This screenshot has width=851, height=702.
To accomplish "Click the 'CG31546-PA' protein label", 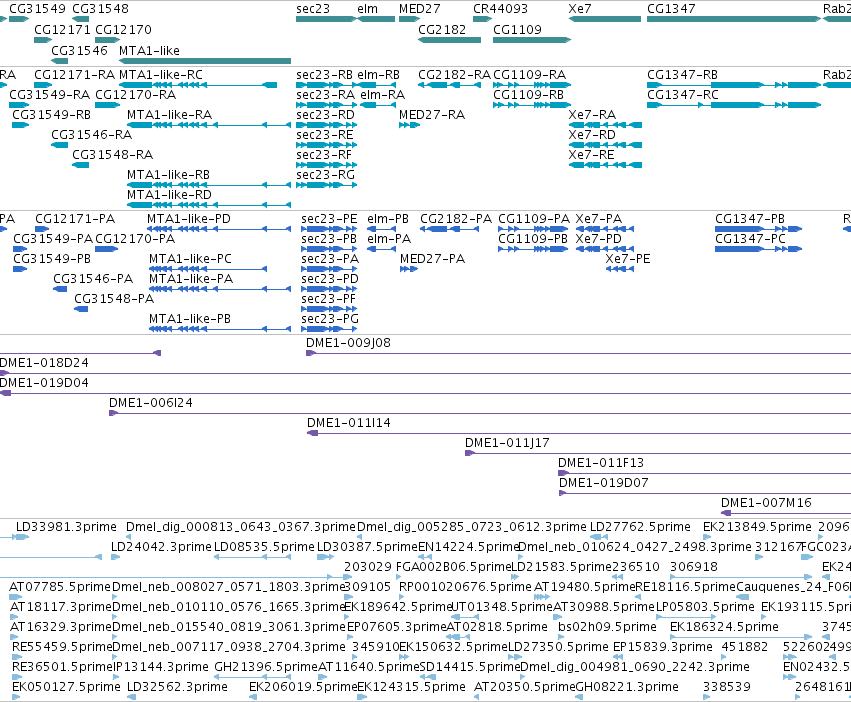I will (x=93, y=279).
